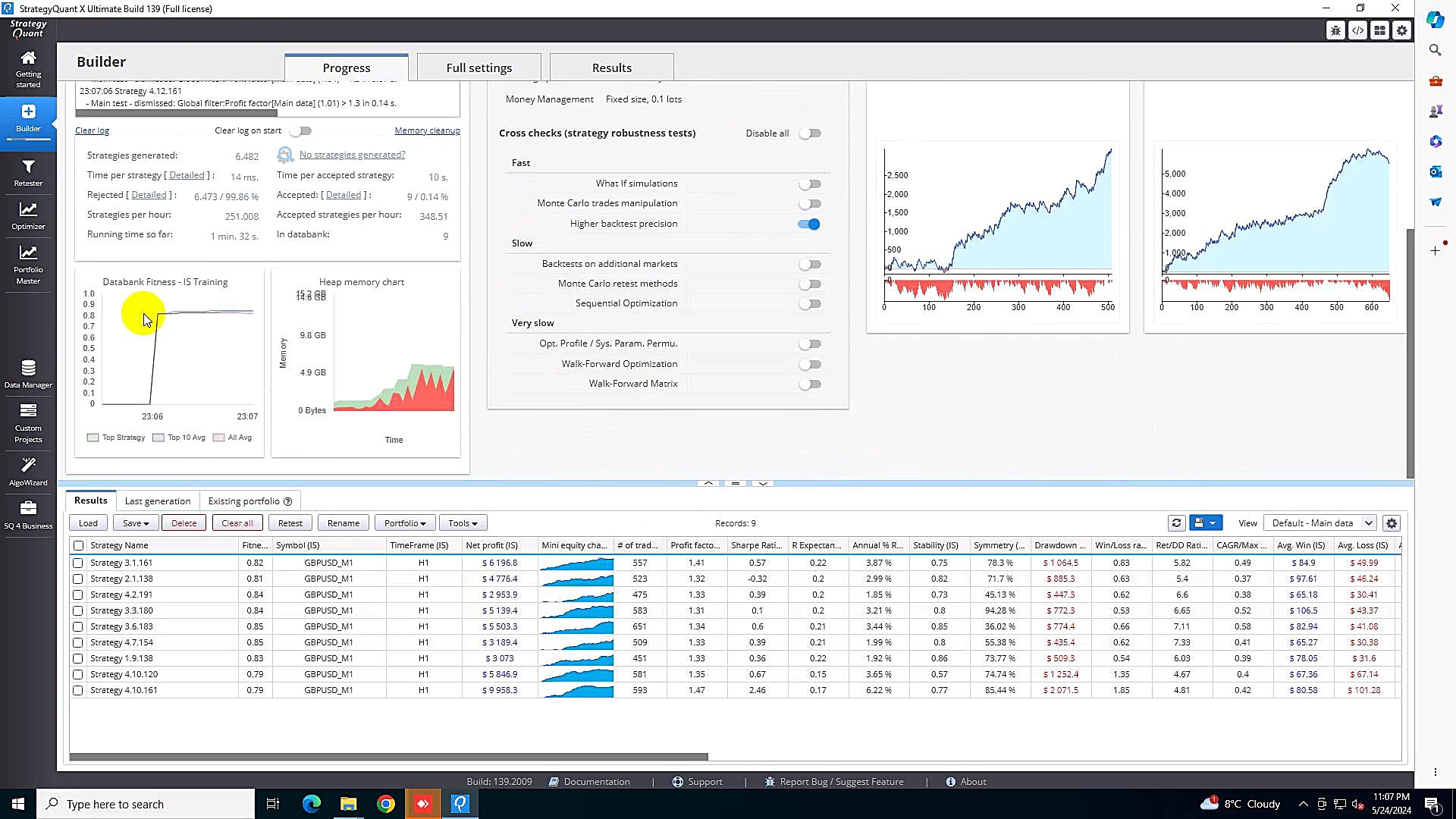Open Custom Projects module
1456x819 pixels.
click(x=28, y=422)
